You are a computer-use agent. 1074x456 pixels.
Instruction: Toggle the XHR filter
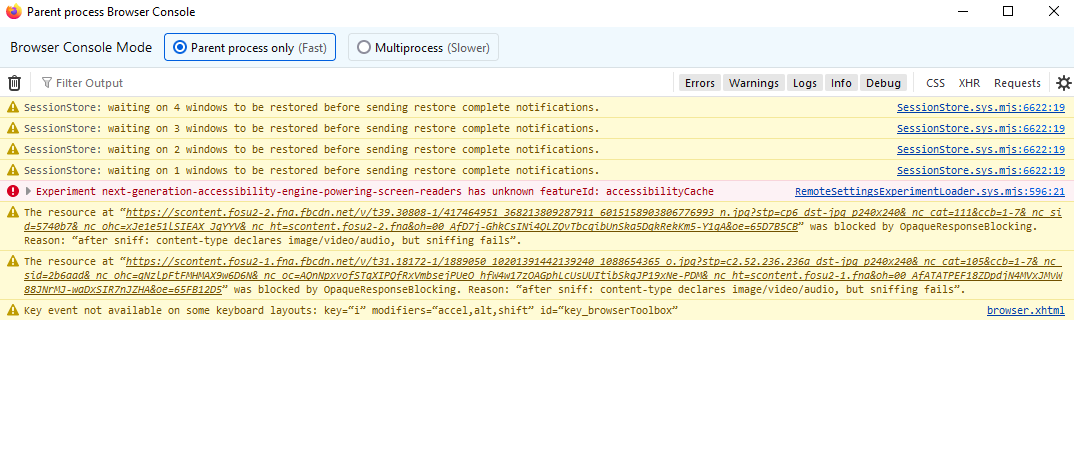click(x=969, y=83)
